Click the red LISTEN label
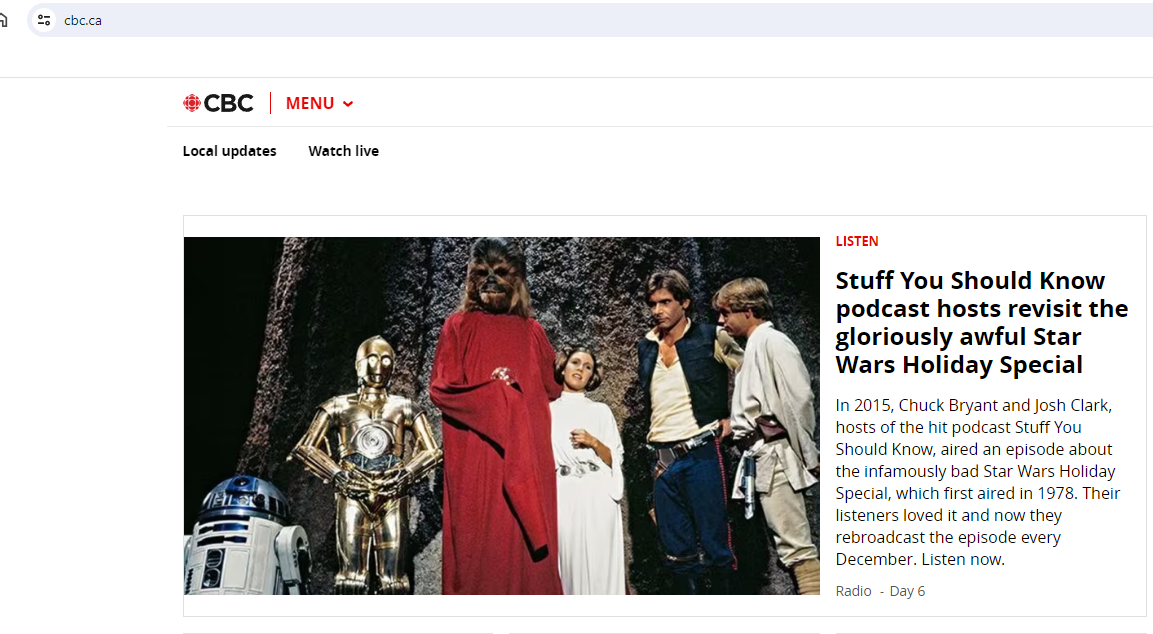Viewport: 1153px width, 634px height. pyautogui.click(x=857, y=241)
